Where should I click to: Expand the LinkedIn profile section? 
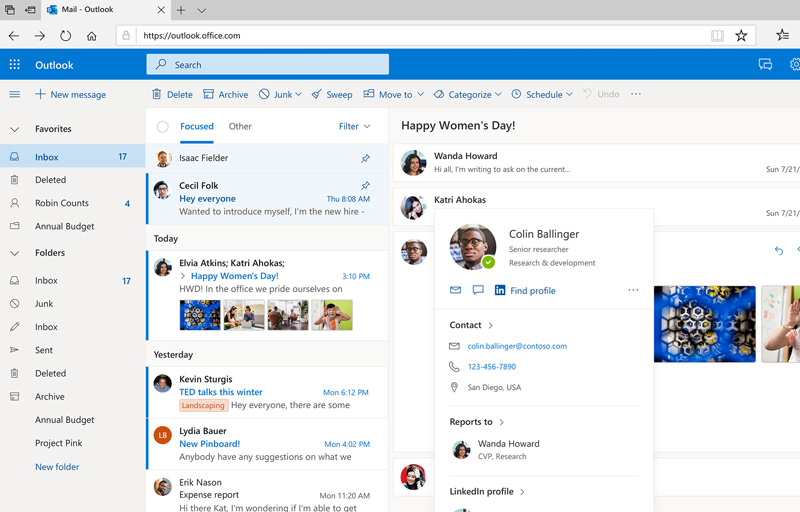tap(522, 492)
